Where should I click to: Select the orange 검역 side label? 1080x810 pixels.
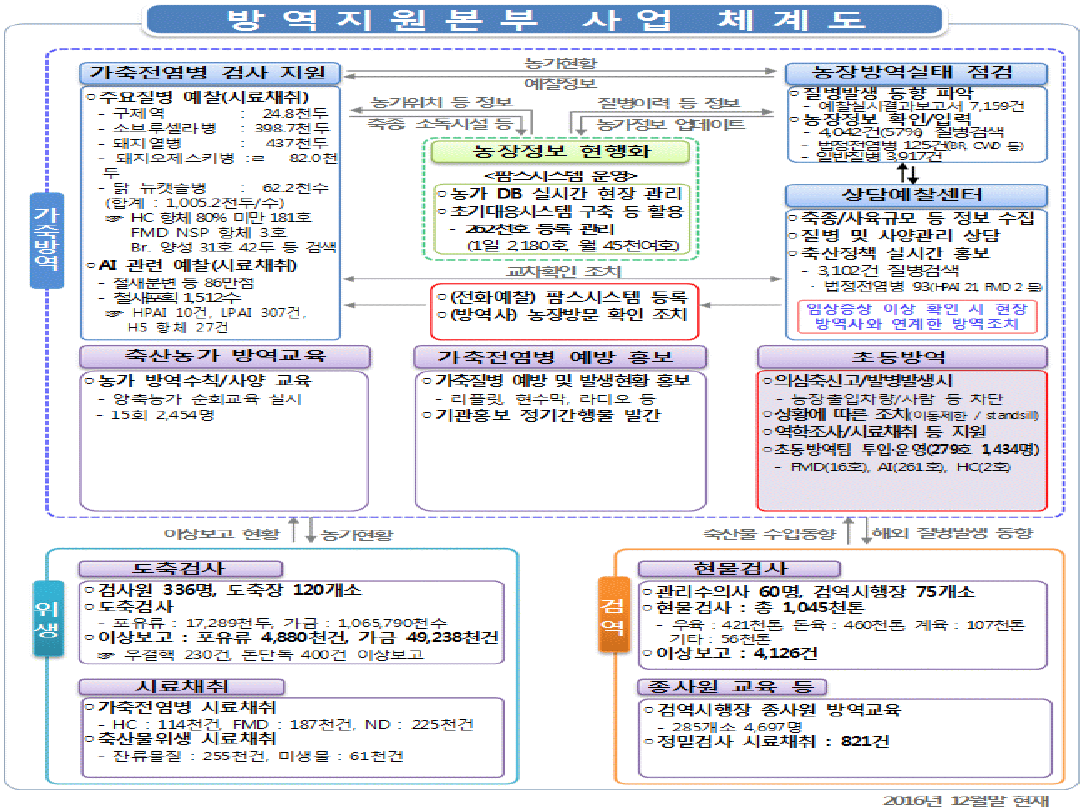tap(611, 611)
